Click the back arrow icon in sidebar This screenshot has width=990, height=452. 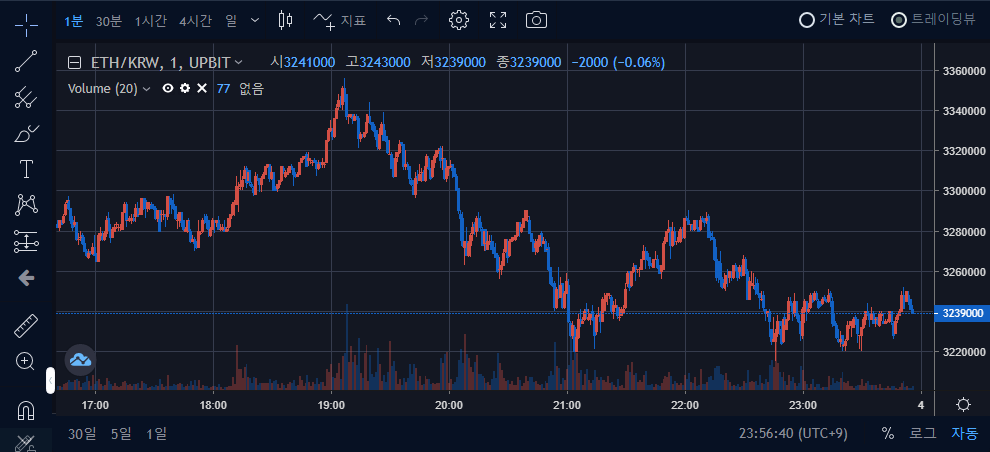click(x=26, y=278)
